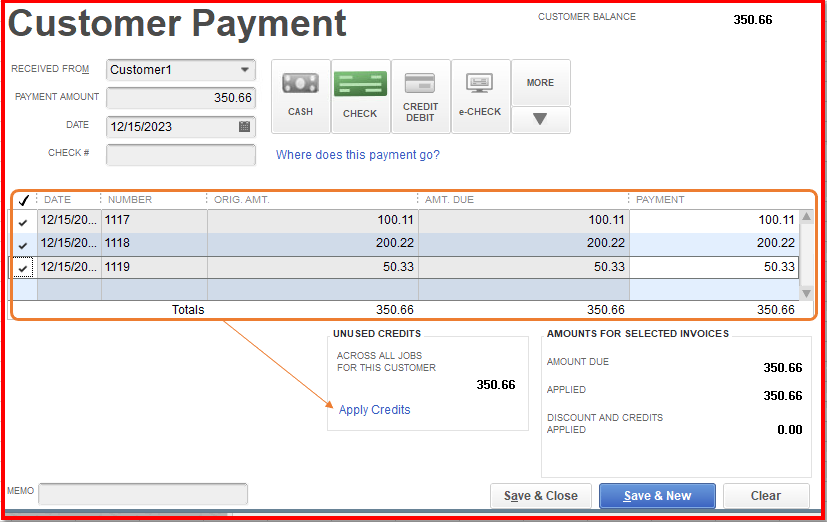The width and height of the screenshot is (827, 522).
Task: Pick the Credit Debit card payment icon
Action: coord(420,96)
